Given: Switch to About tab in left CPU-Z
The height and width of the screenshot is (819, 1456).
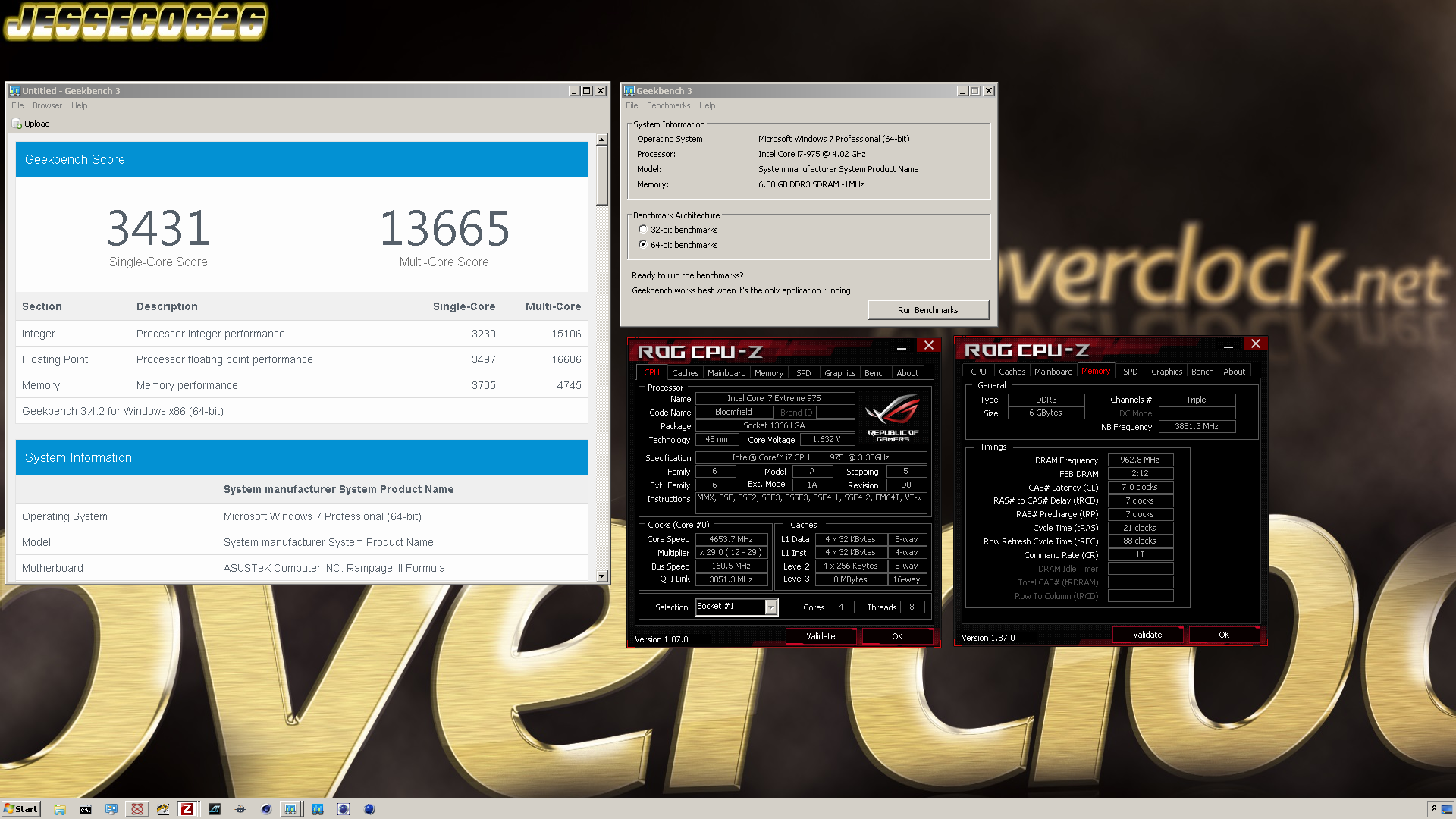Looking at the screenshot, I should pyautogui.click(x=908, y=373).
